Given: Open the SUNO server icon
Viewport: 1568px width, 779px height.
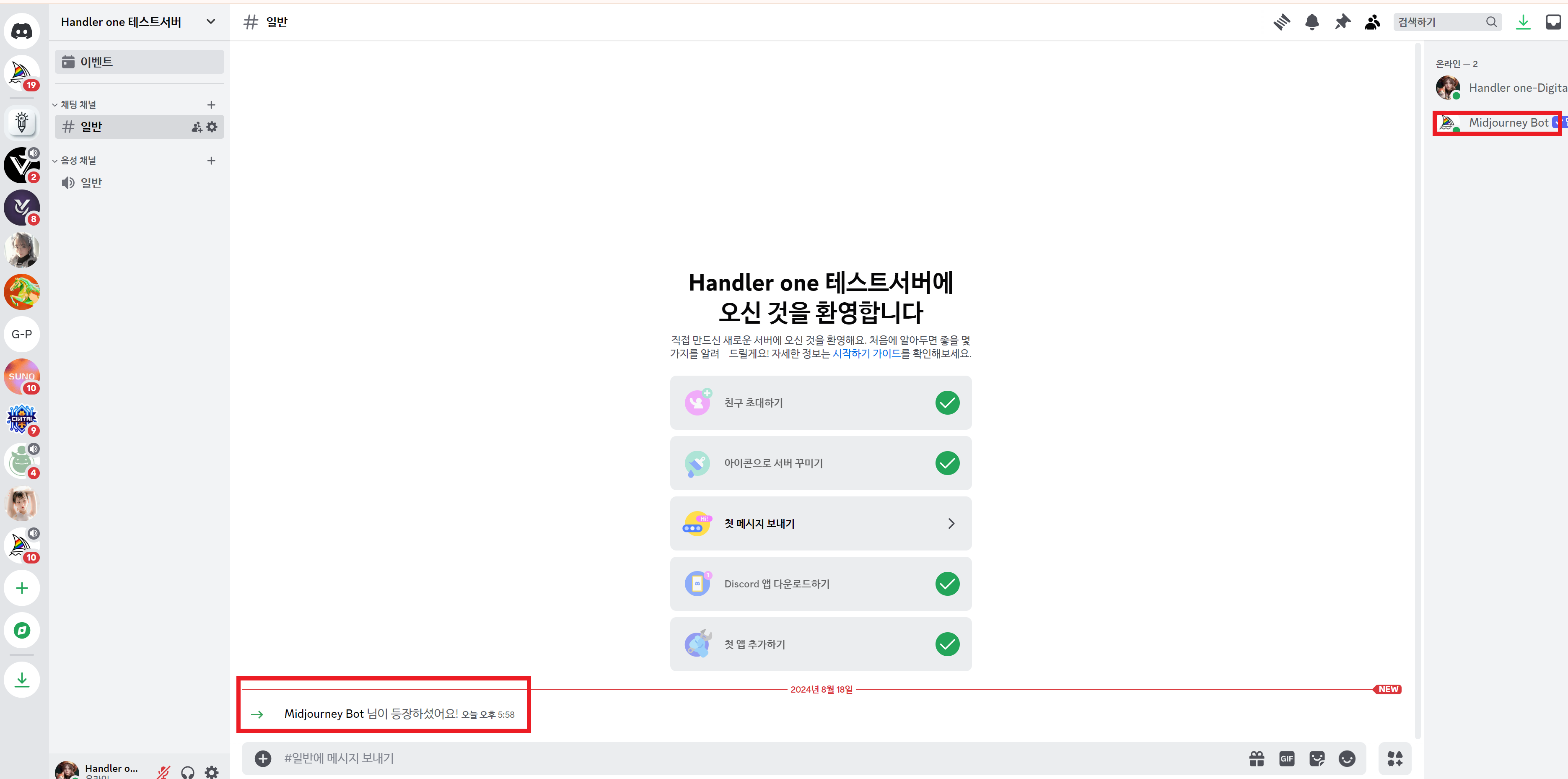Looking at the screenshot, I should pos(22,377).
